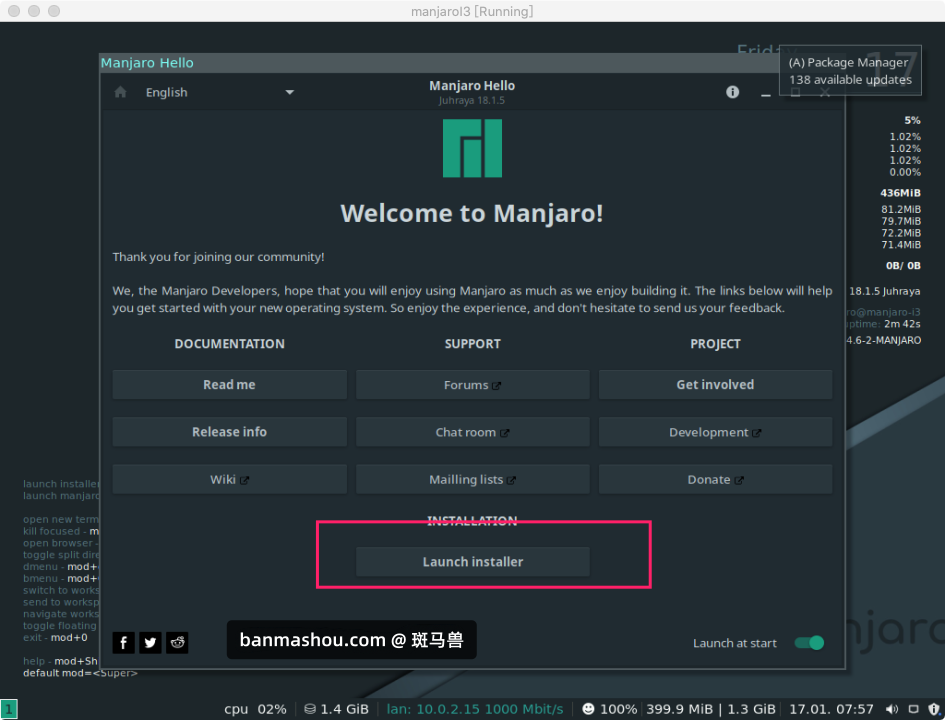Image resolution: width=945 pixels, height=720 pixels.
Task: Open the Reddit social link icon
Action: click(177, 643)
